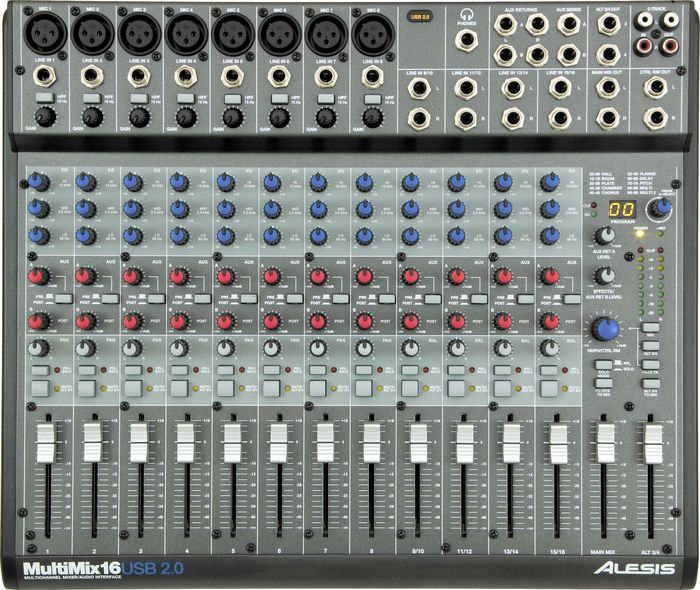Toggle channel 6 MUTE/ALT 3/4 button
The width and height of the screenshot is (700, 590).
[271, 388]
